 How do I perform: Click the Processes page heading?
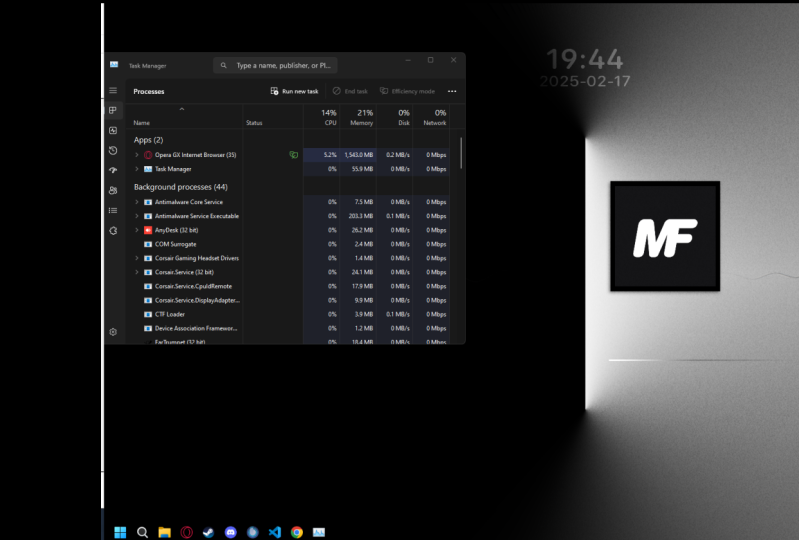(x=149, y=91)
